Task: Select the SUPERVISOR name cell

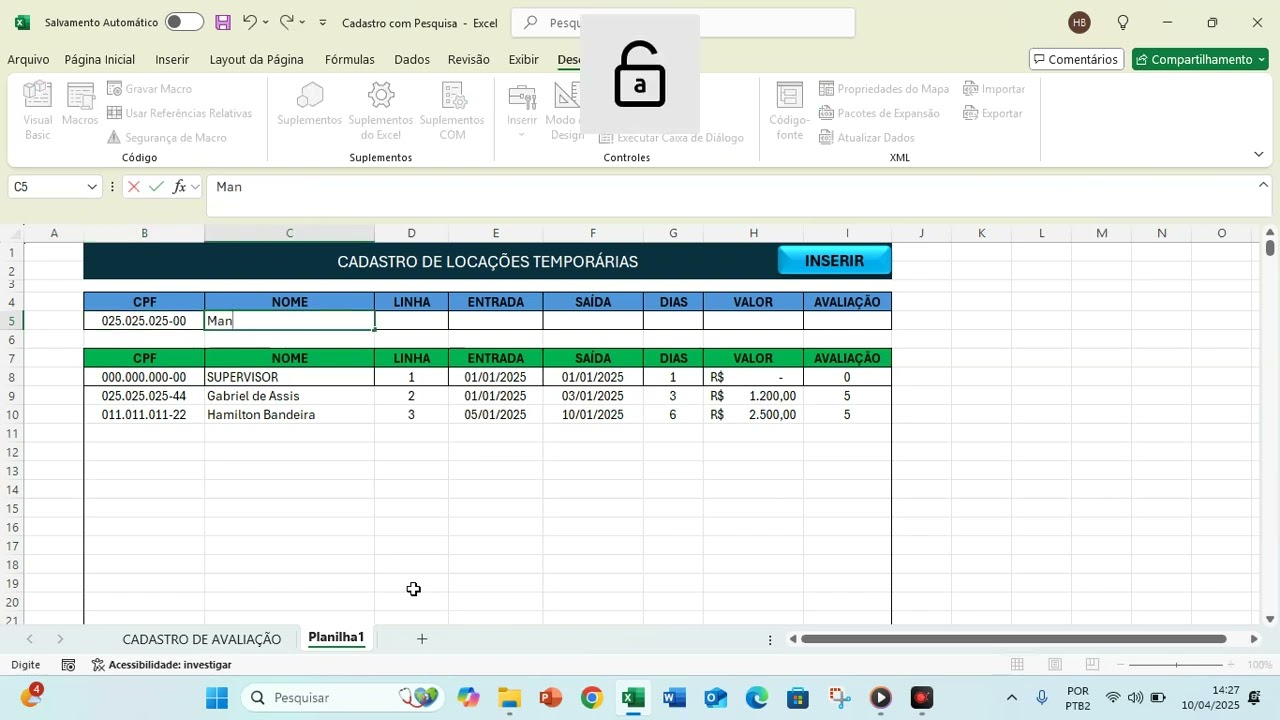Action: pos(289,377)
